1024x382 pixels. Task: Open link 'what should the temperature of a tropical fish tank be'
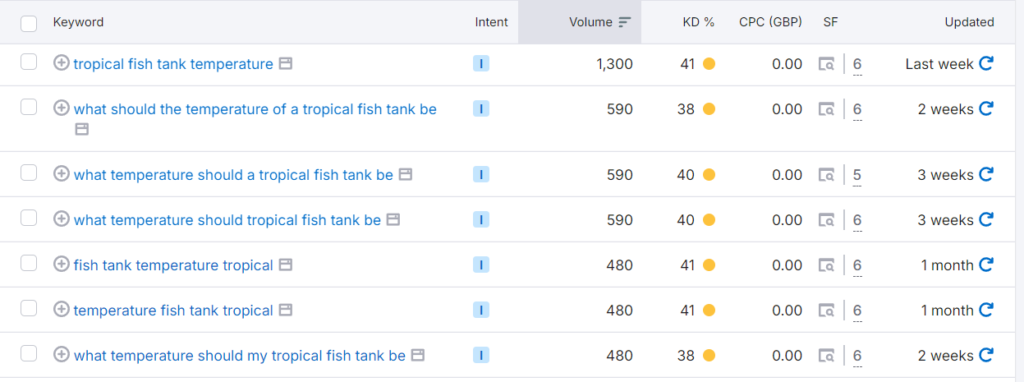click(x=255, y=109)
